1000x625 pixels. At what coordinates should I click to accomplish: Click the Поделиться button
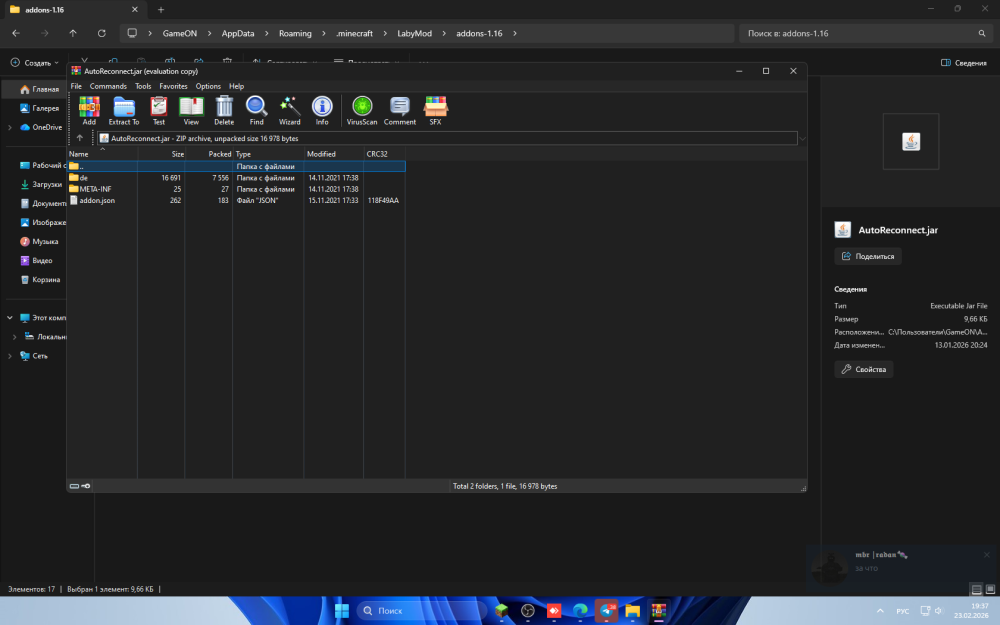point(867,256)
